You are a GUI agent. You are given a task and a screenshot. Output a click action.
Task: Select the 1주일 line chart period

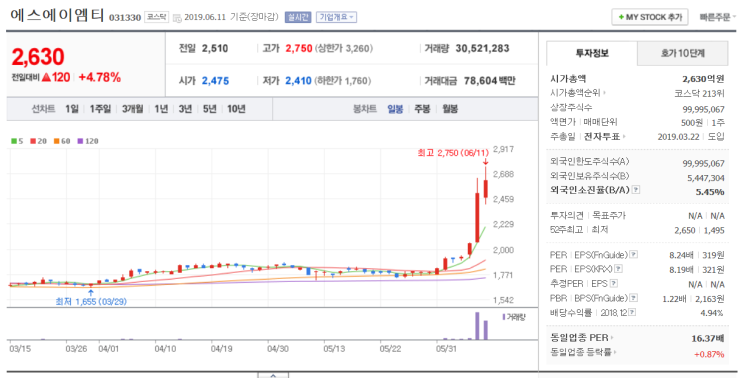click(x=100, y=109)
